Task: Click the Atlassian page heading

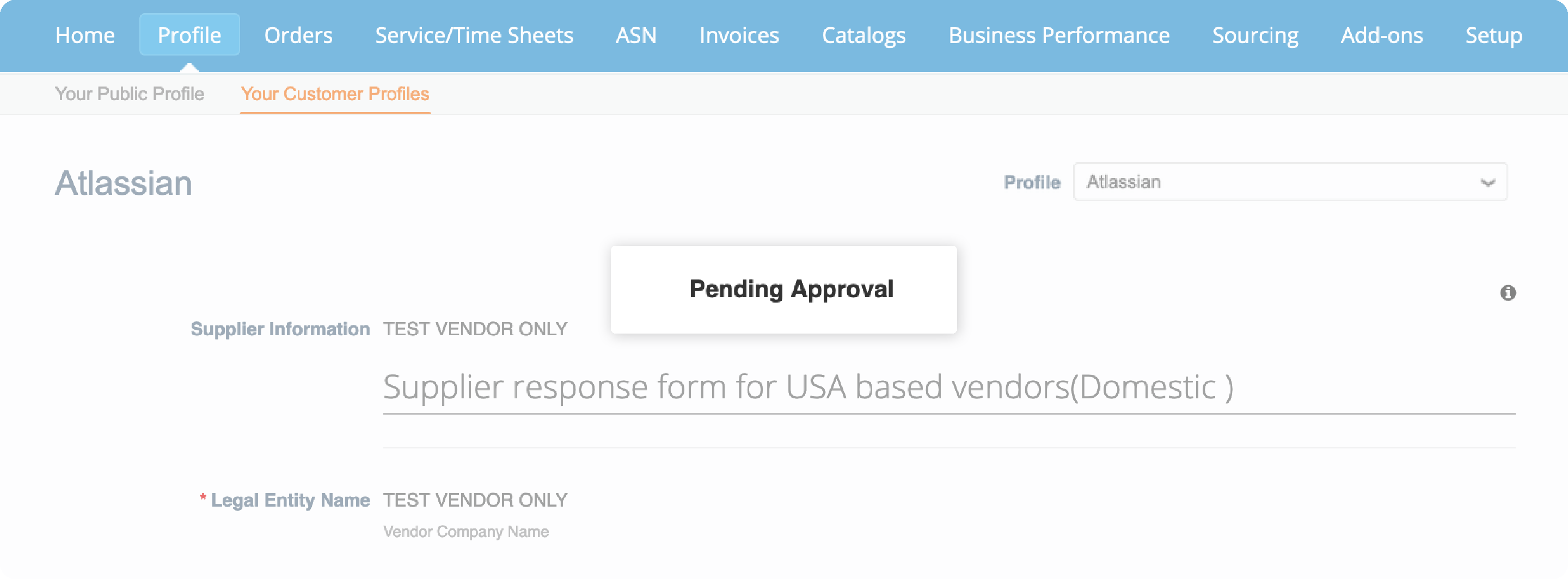Action: tap(124, 183)
